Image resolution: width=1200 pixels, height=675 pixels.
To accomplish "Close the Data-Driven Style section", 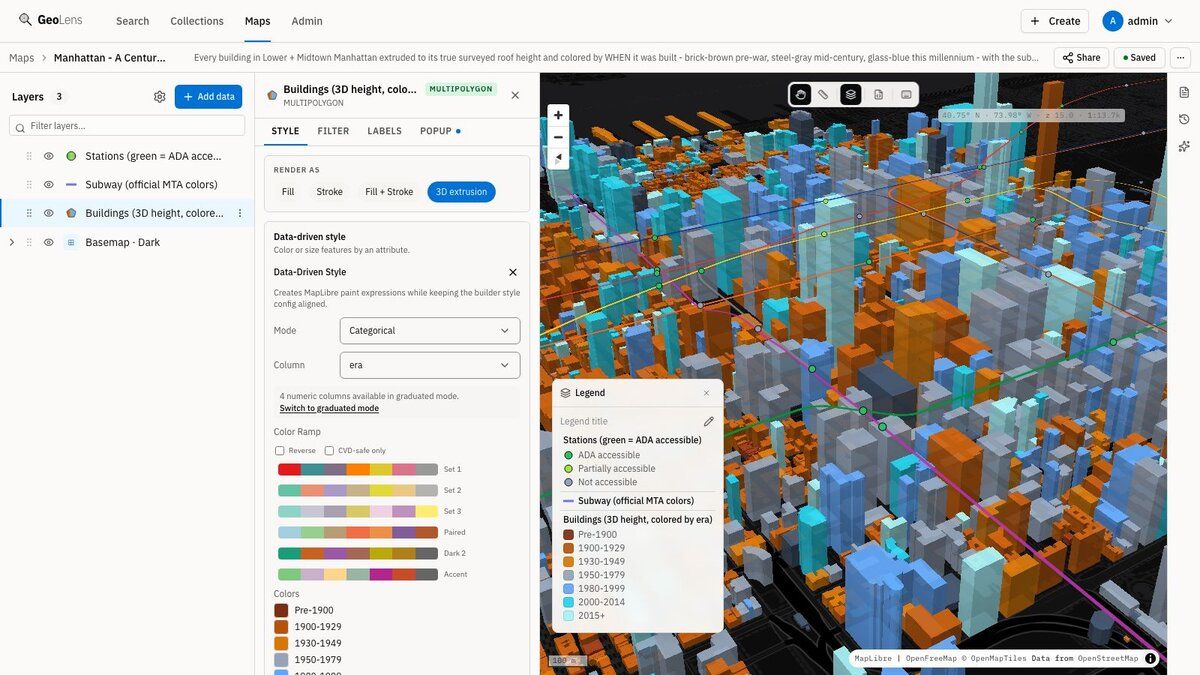I will pyautogui.click(x=513, y=272).
